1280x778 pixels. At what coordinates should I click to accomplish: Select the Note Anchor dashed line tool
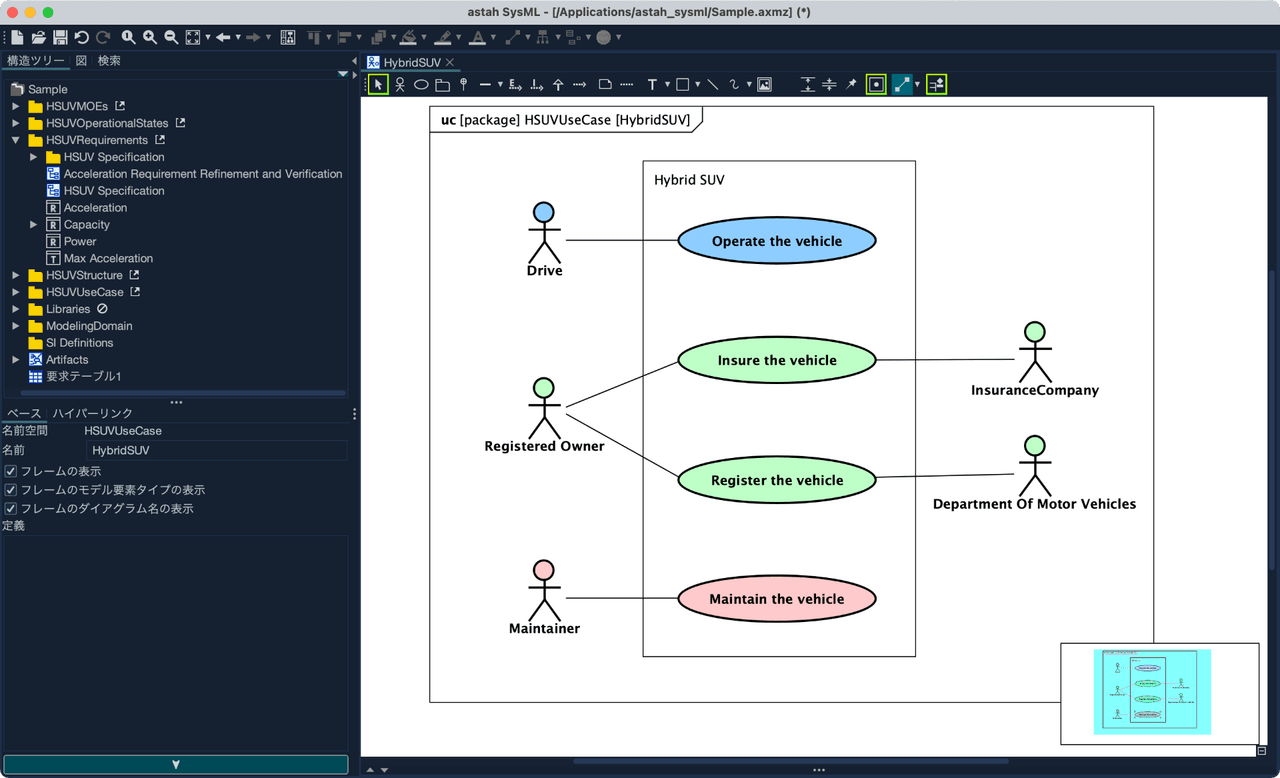(x=626, y=85)
